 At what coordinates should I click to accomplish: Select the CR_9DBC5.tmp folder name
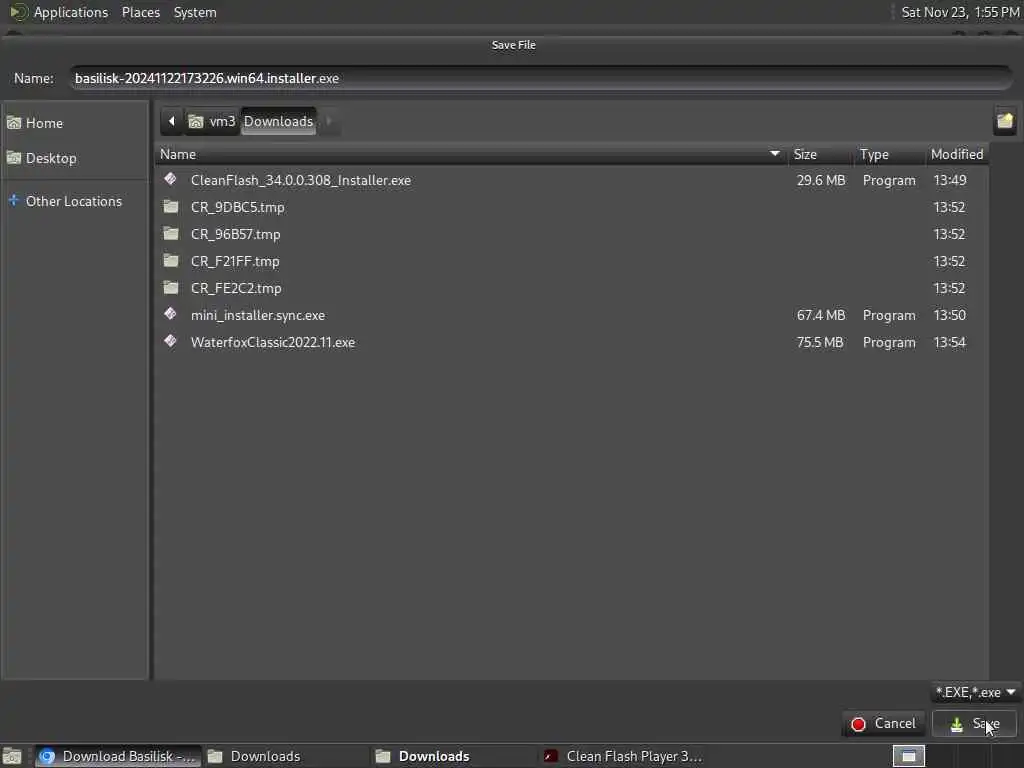pyautogui.click(x=238, y=207)
